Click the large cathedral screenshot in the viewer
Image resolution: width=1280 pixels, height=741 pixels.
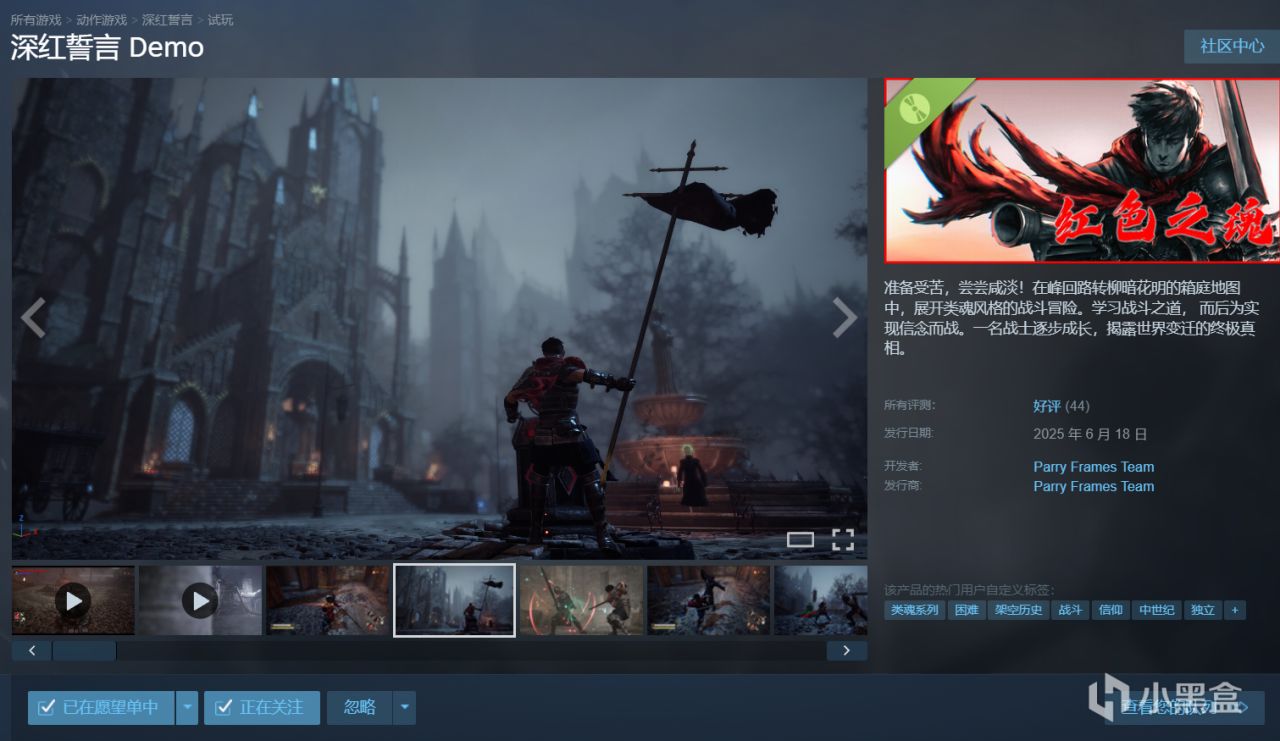(439, 318)
